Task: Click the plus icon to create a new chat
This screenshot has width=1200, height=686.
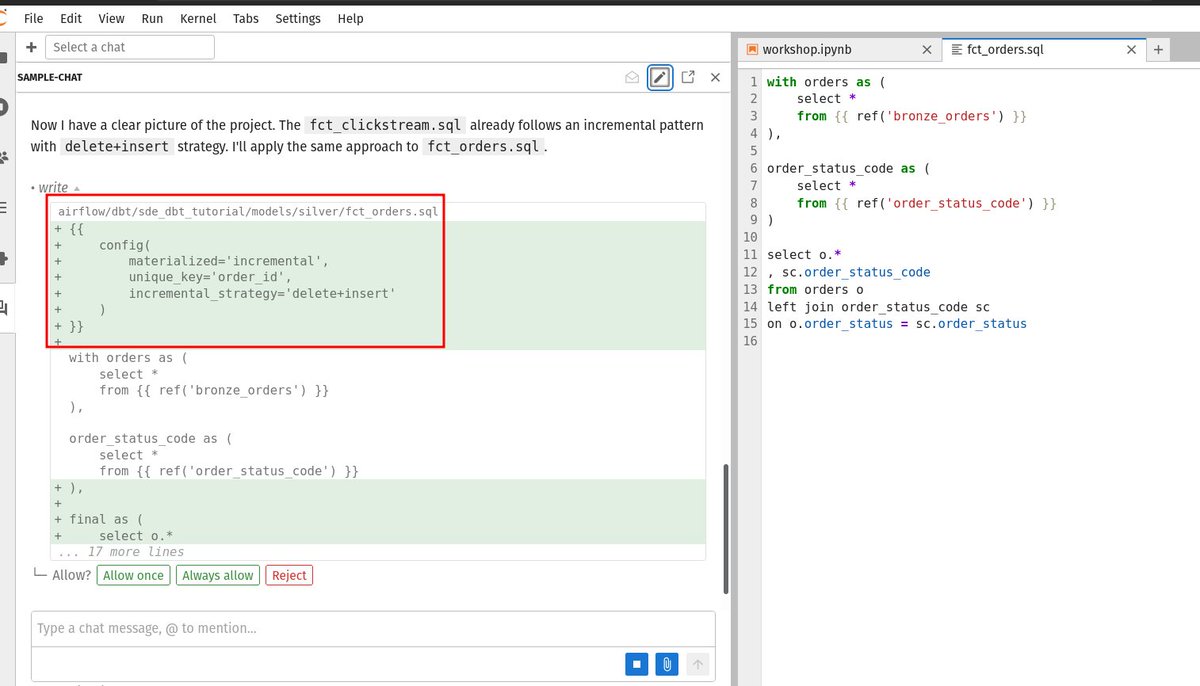Action: point(31,47)
